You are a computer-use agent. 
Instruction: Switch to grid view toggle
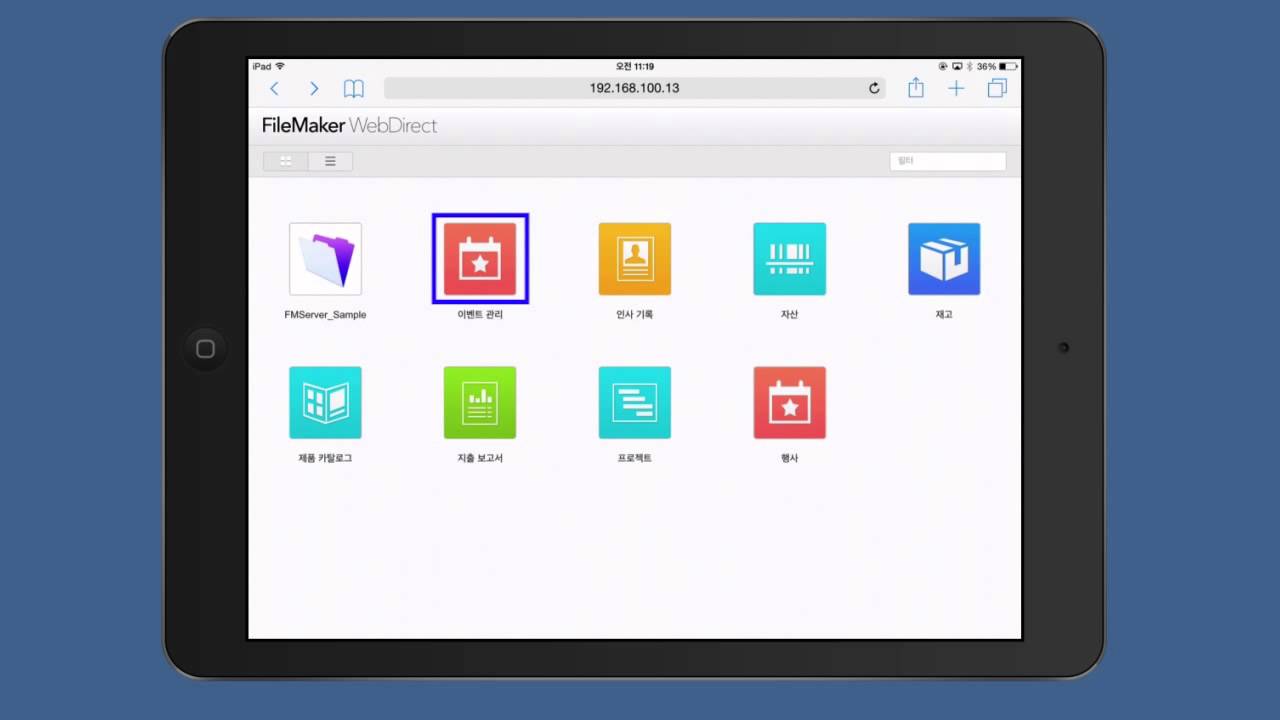pyautogui.click(x=286, y=161)
